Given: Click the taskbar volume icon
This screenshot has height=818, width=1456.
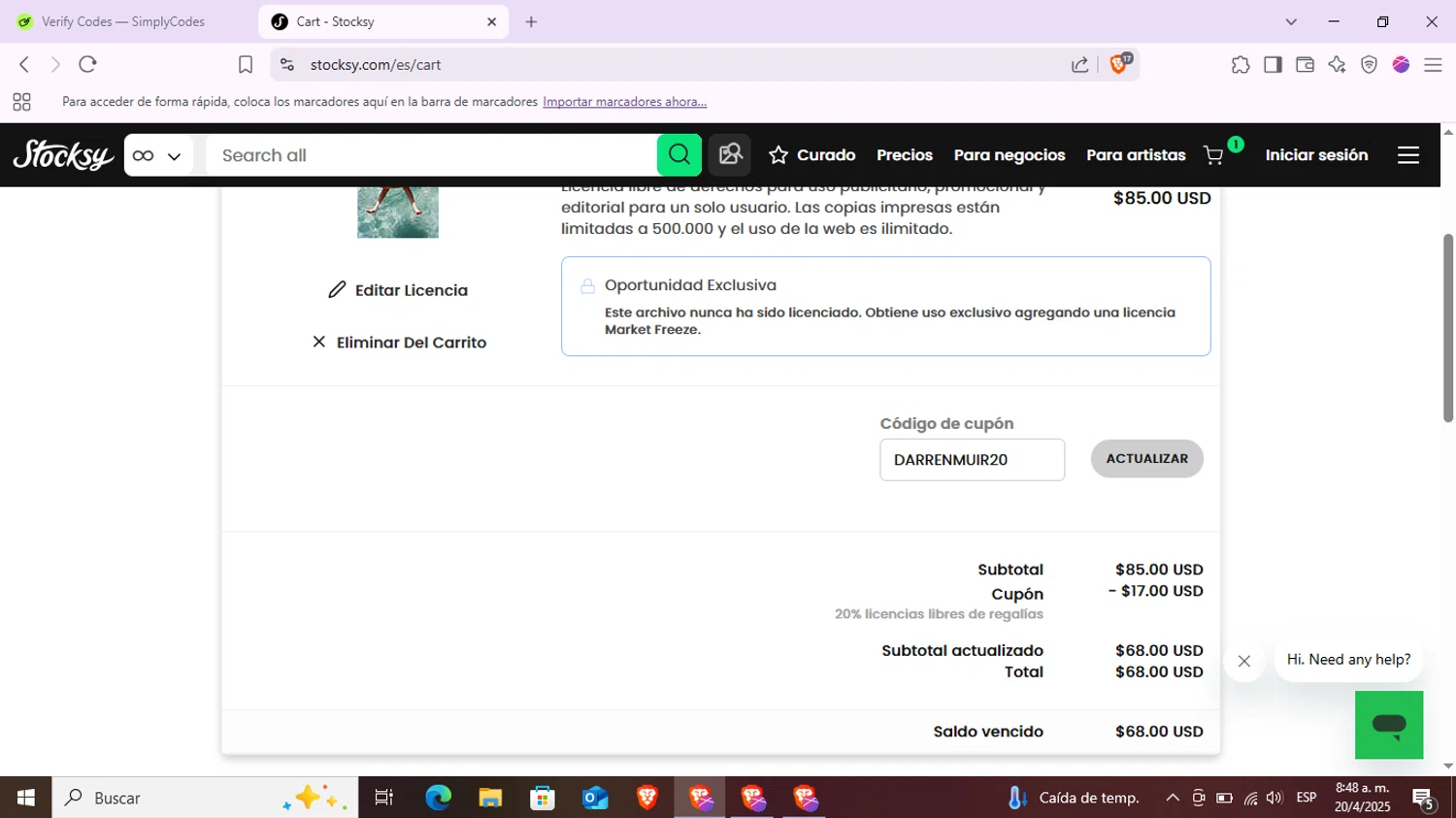Looking at the screenshot, I should click(1274, 798).
